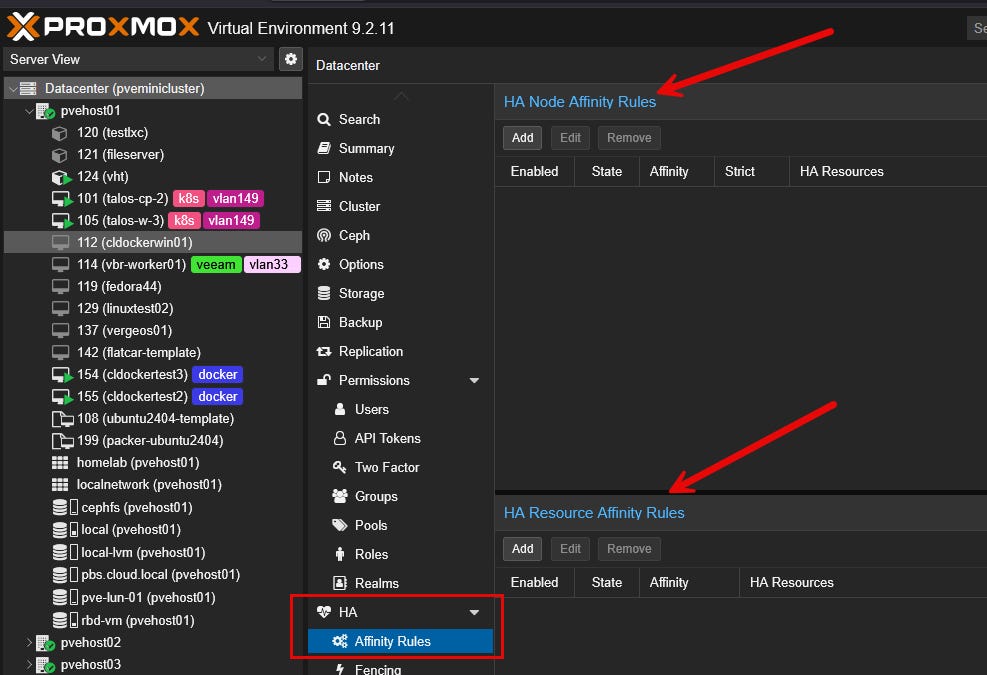Click the HA heartbeat icon

click(x=324, y=611)
